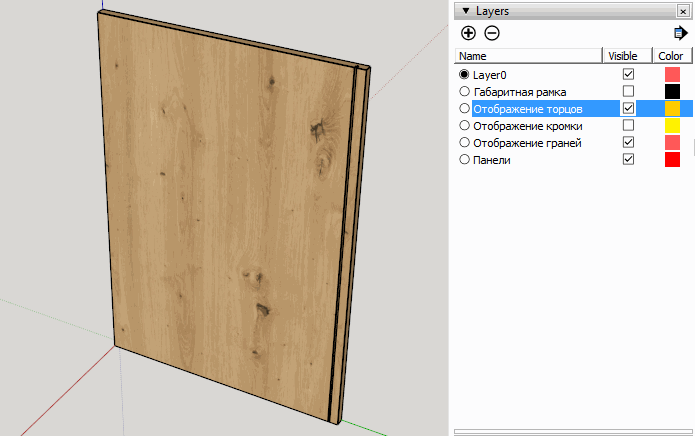Toggle visibility of Layer0
695x436 pixels.
tap(628, 74)
